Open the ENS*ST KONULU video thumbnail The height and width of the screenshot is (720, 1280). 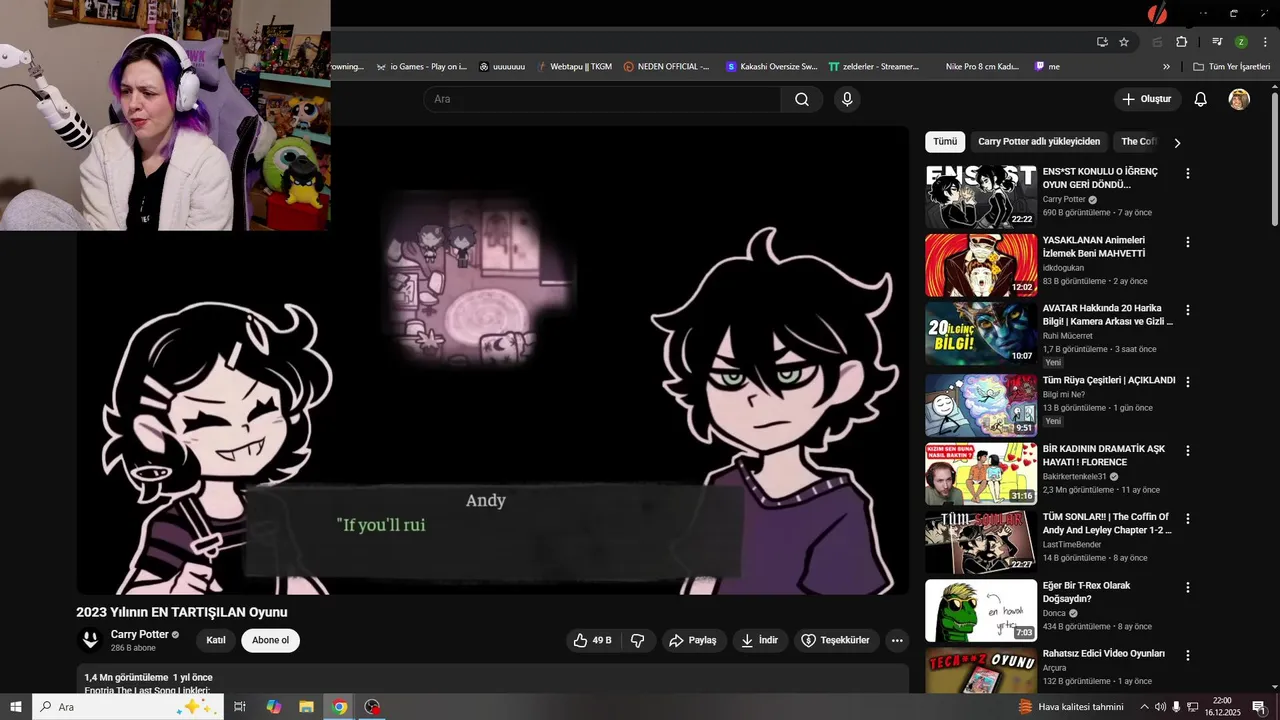click(981, 197)
